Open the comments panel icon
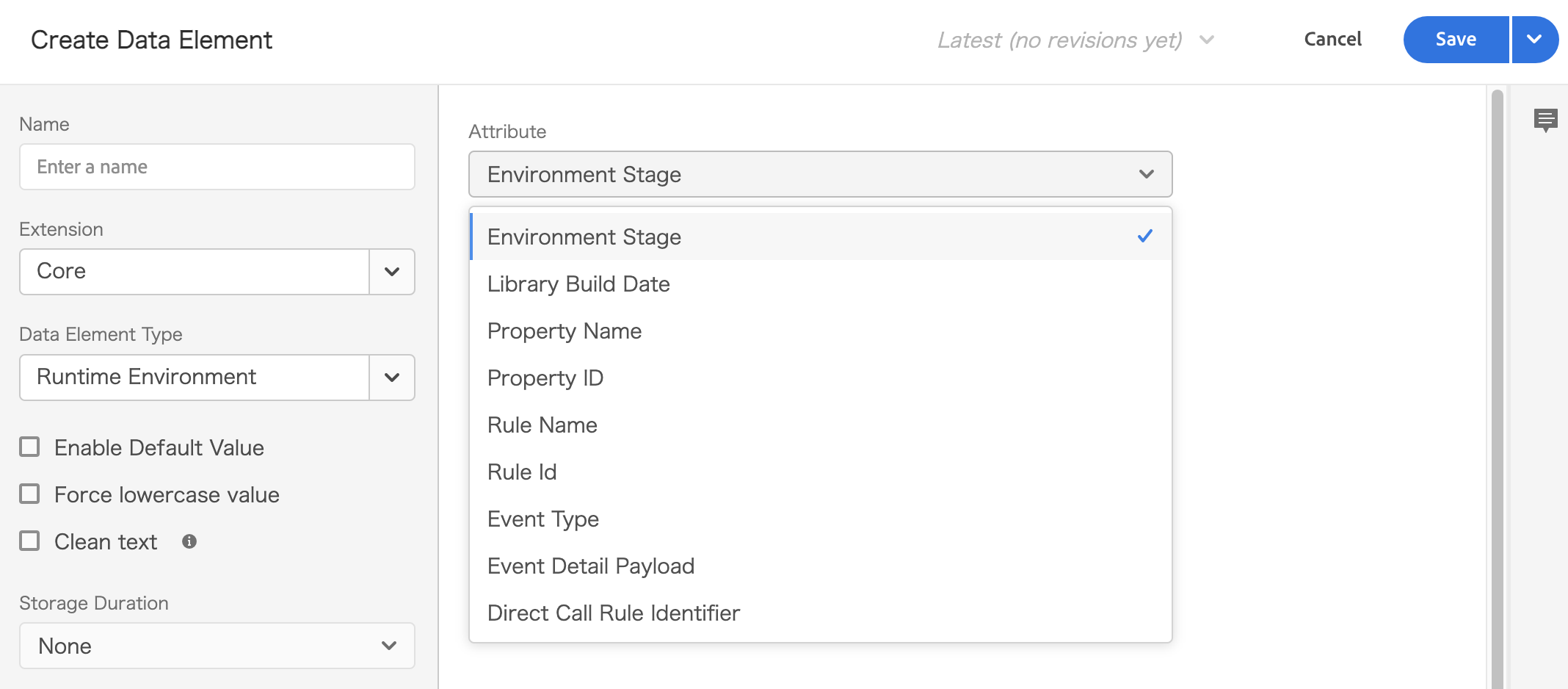 [x=1545, y=120]
